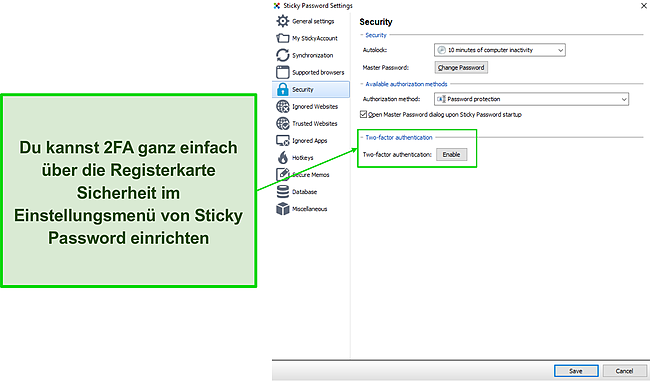This screenshot has height=381, width=650.
Task: Click the Security padlock icon
Action: pos(283,89)
